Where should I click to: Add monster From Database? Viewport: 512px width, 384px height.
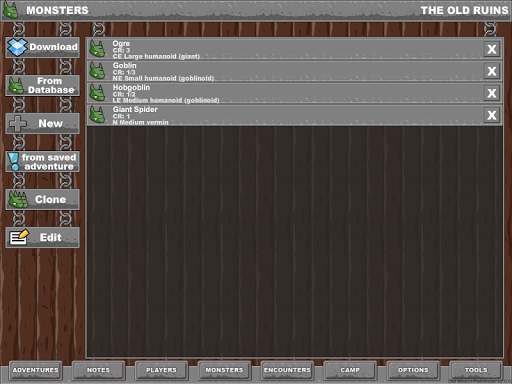click(x=42, y=86)
